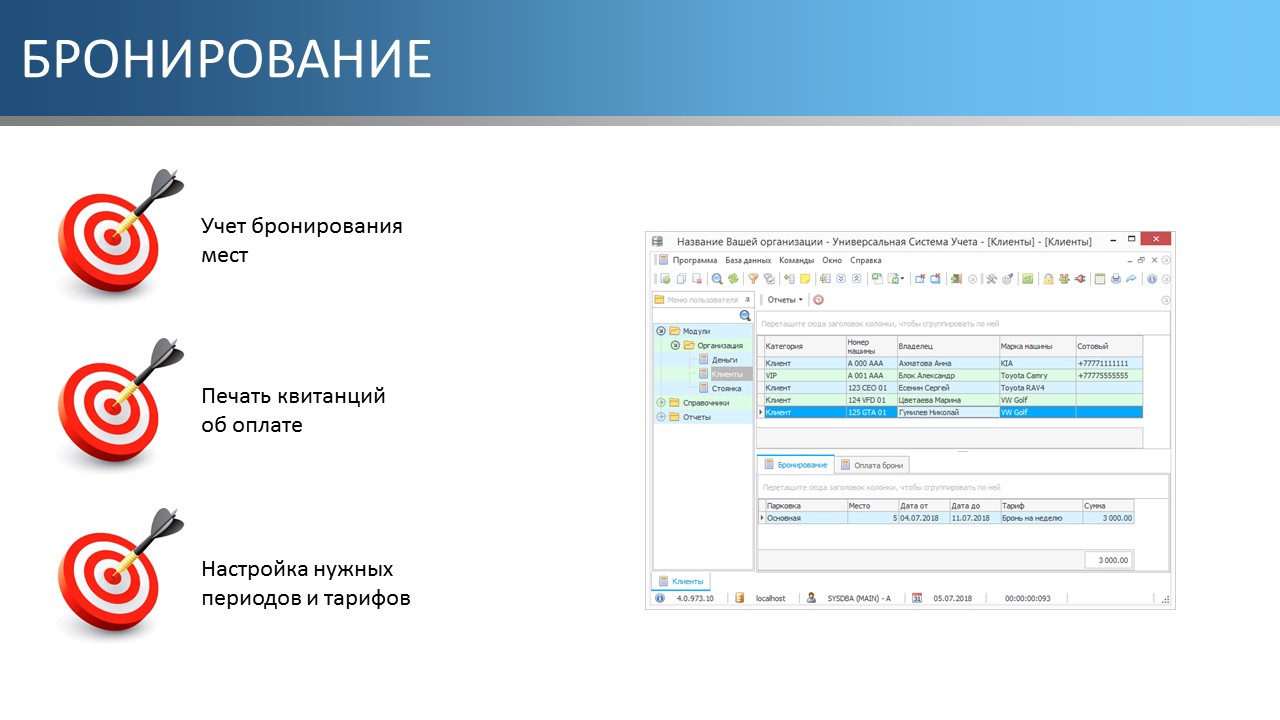Click the magnifier search icon in main toolbar
1280x720 pixels.
[x=716, y=279]
